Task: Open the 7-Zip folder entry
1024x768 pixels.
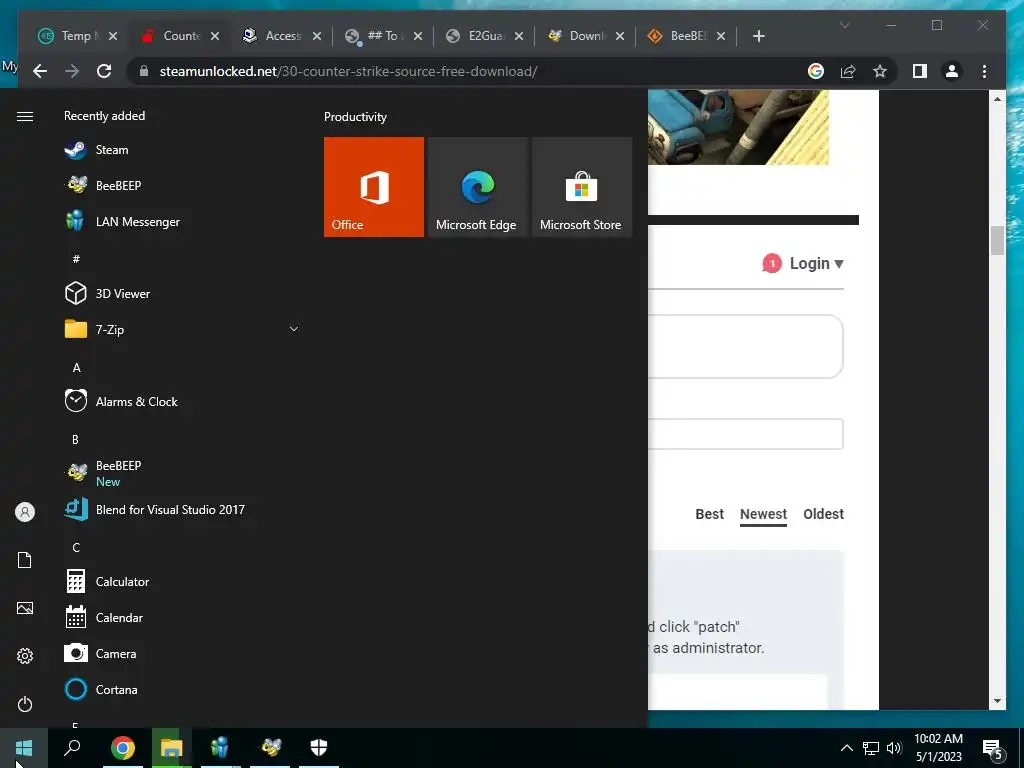Action: click(183, 330)
